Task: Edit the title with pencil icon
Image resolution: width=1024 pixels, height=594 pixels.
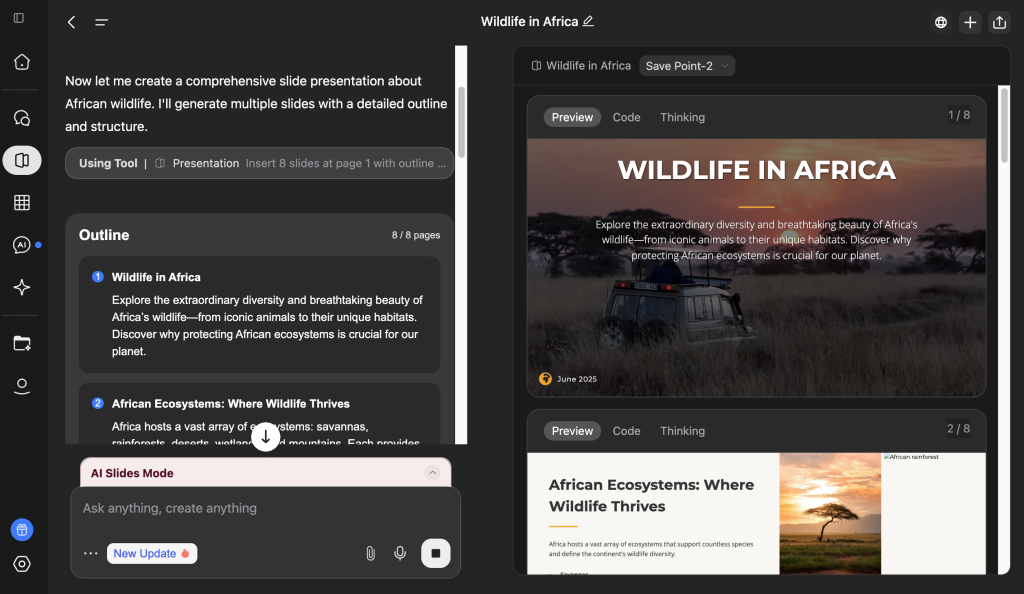Action: tap(588, 22)
